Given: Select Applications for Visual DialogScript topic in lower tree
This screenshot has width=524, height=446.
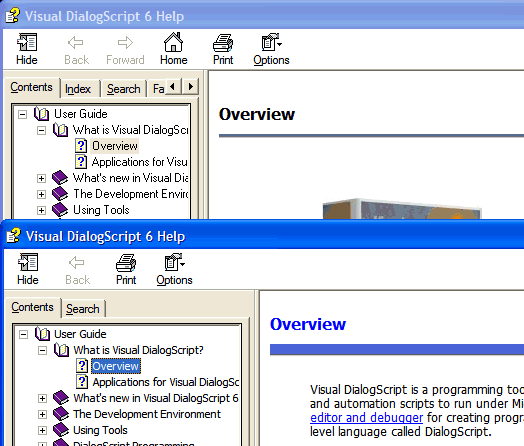Looking at the screenshot, I should [x=166, y=382].
